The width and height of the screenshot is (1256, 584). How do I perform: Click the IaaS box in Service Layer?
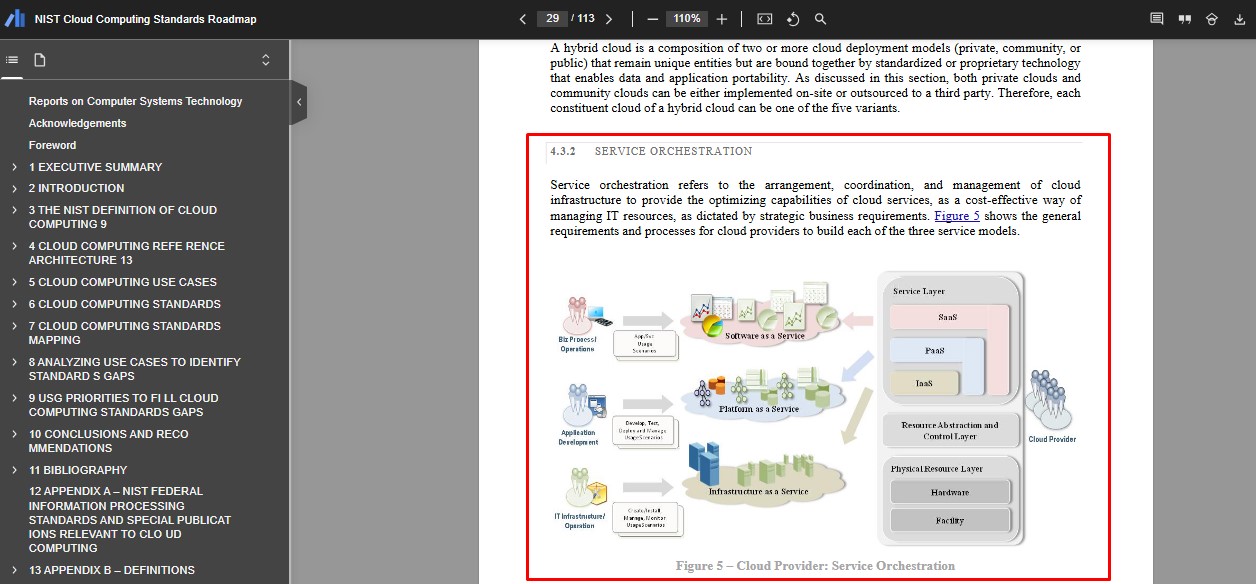coord(923,383)
